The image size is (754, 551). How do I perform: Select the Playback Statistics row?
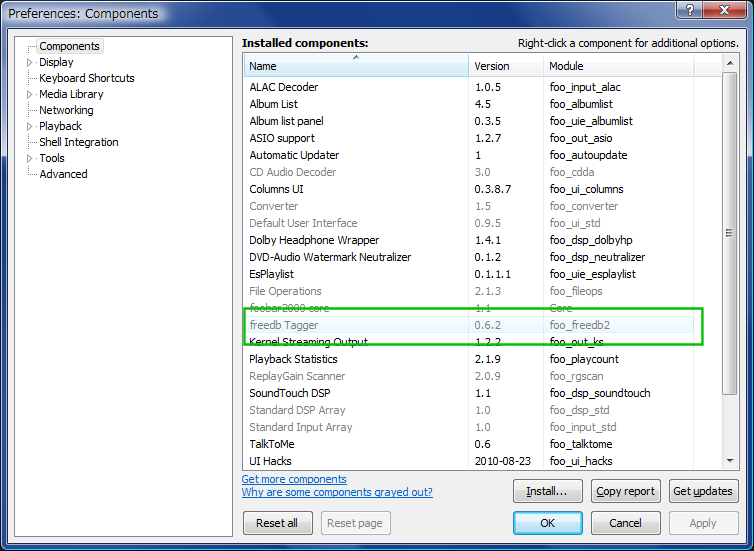[469, 359]
